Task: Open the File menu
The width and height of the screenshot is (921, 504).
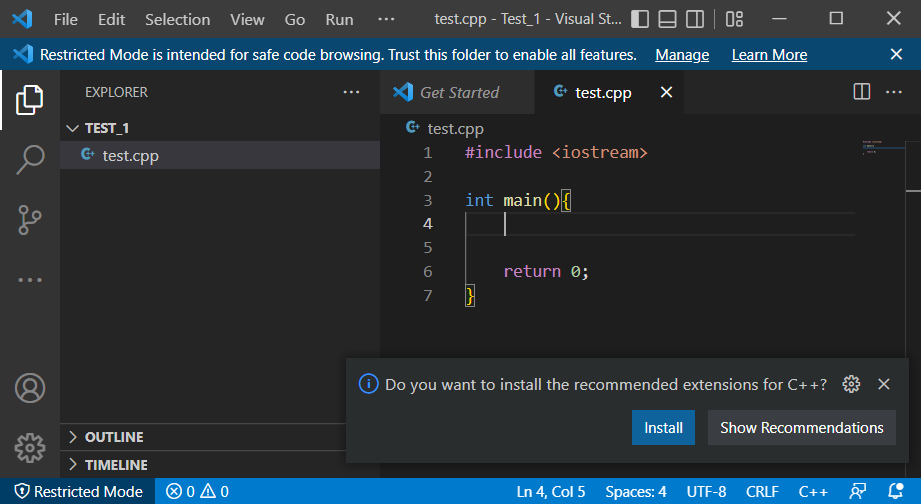Action: coord(66,19)
